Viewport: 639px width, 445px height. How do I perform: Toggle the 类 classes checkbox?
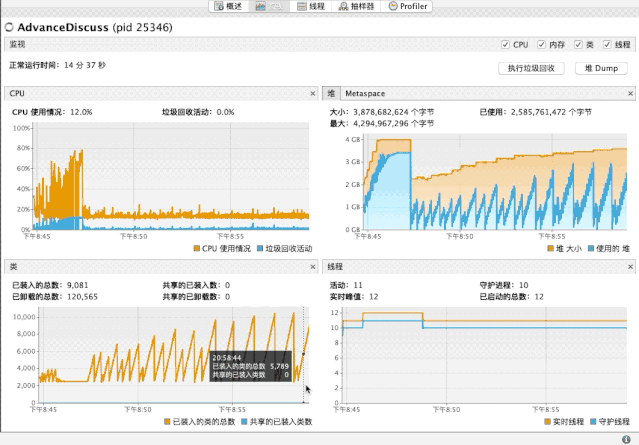578,44
